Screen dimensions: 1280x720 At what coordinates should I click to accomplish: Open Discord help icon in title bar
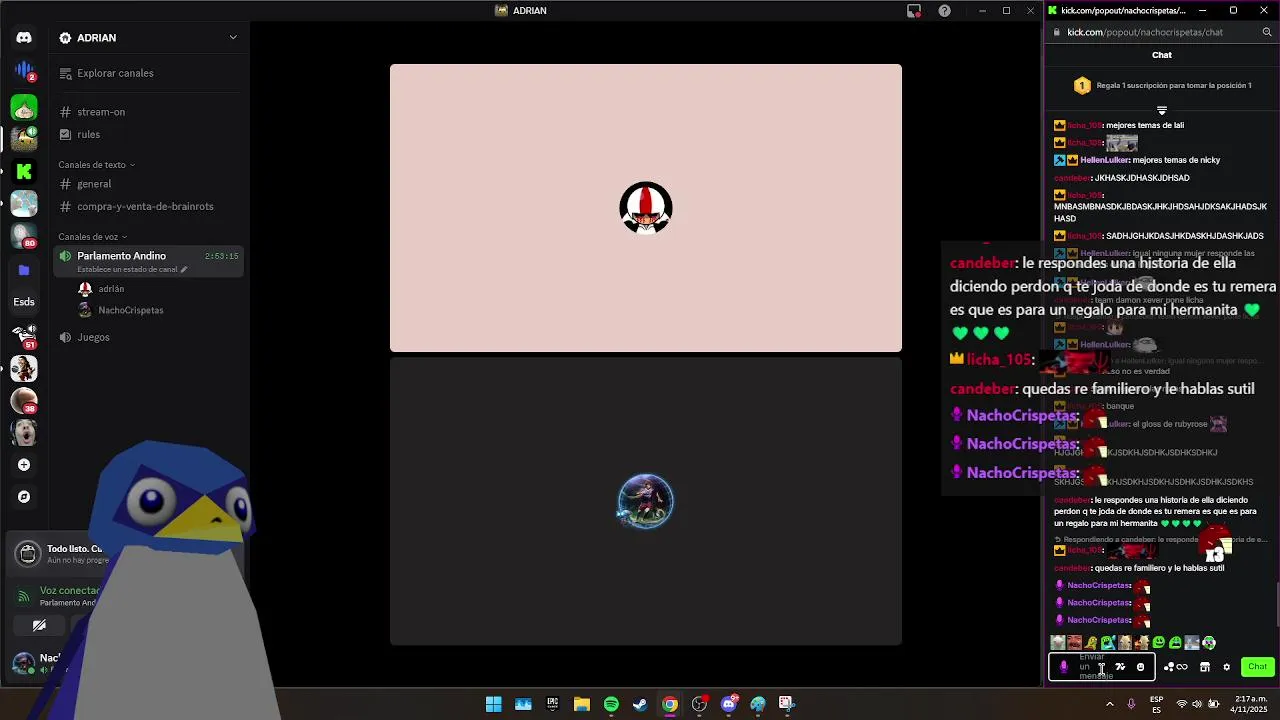pos(945,11)
